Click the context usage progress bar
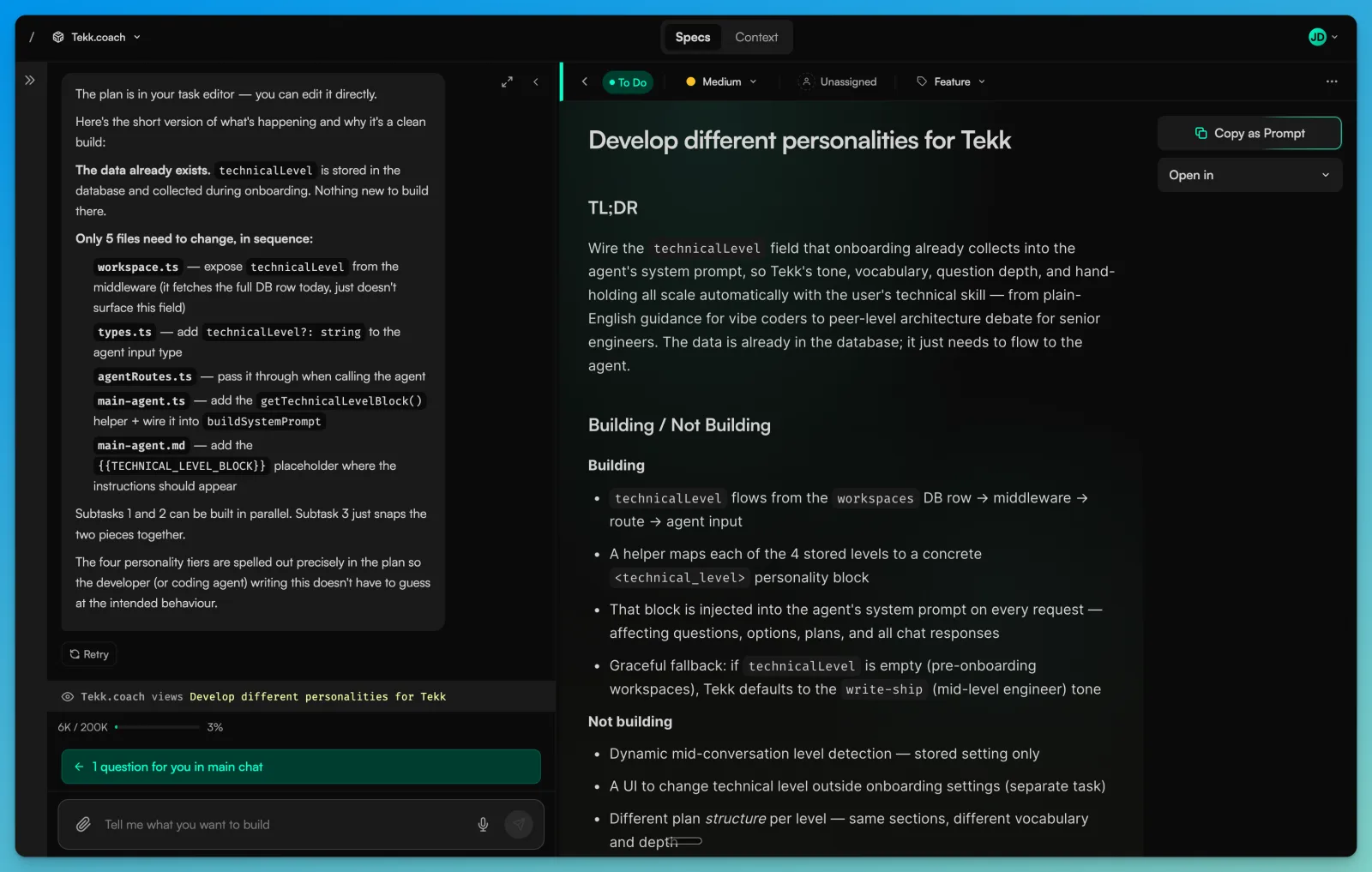 click(x=157, y=727)
